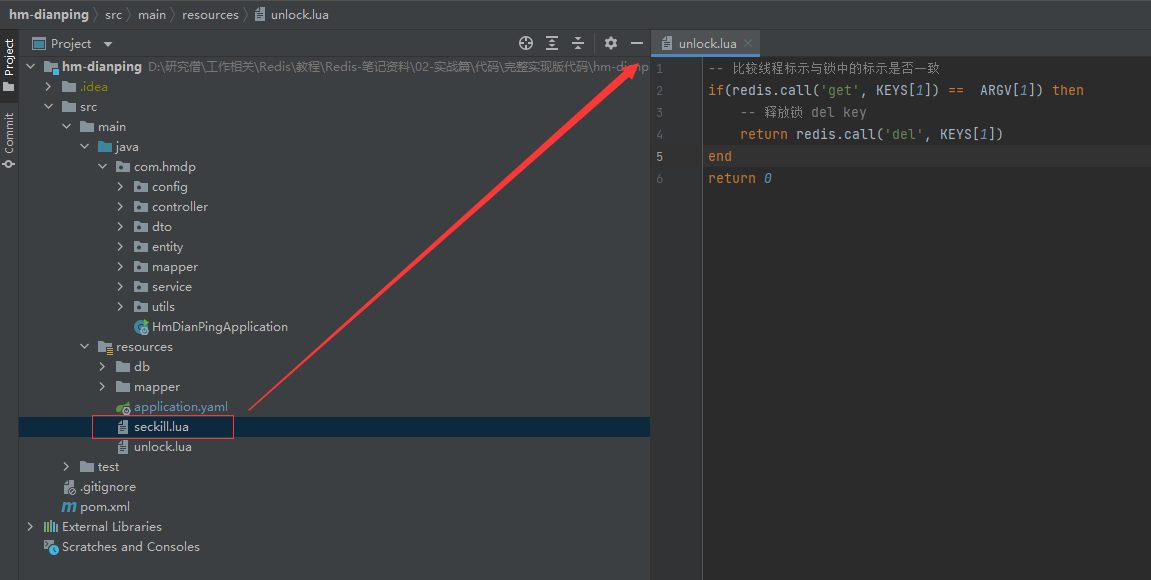Expand the test folder
The height and width of the screenshot is (580, 1151).
point(66,467)
